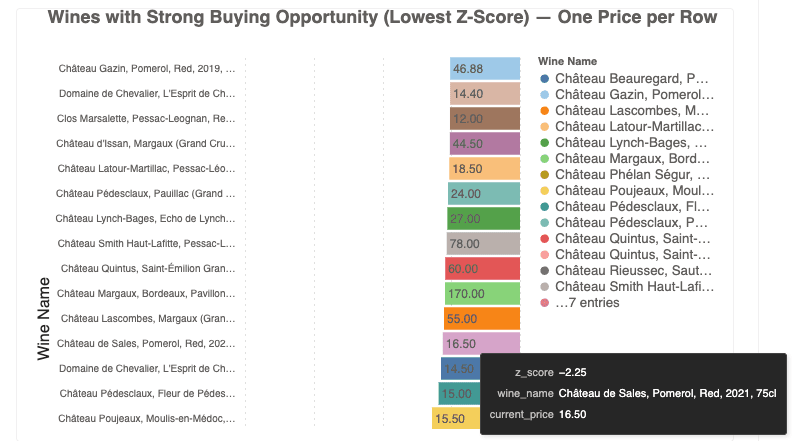Click the Château Rieussec legend dot

[x=544, y=271]
